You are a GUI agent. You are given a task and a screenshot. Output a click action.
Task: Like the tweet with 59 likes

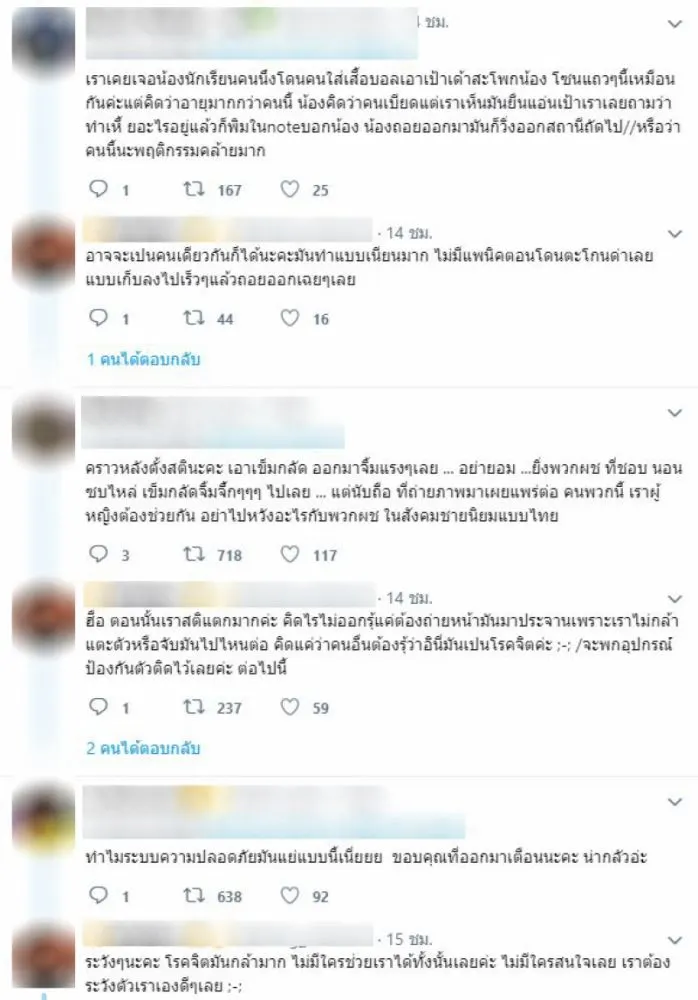[x=290, y=707]
